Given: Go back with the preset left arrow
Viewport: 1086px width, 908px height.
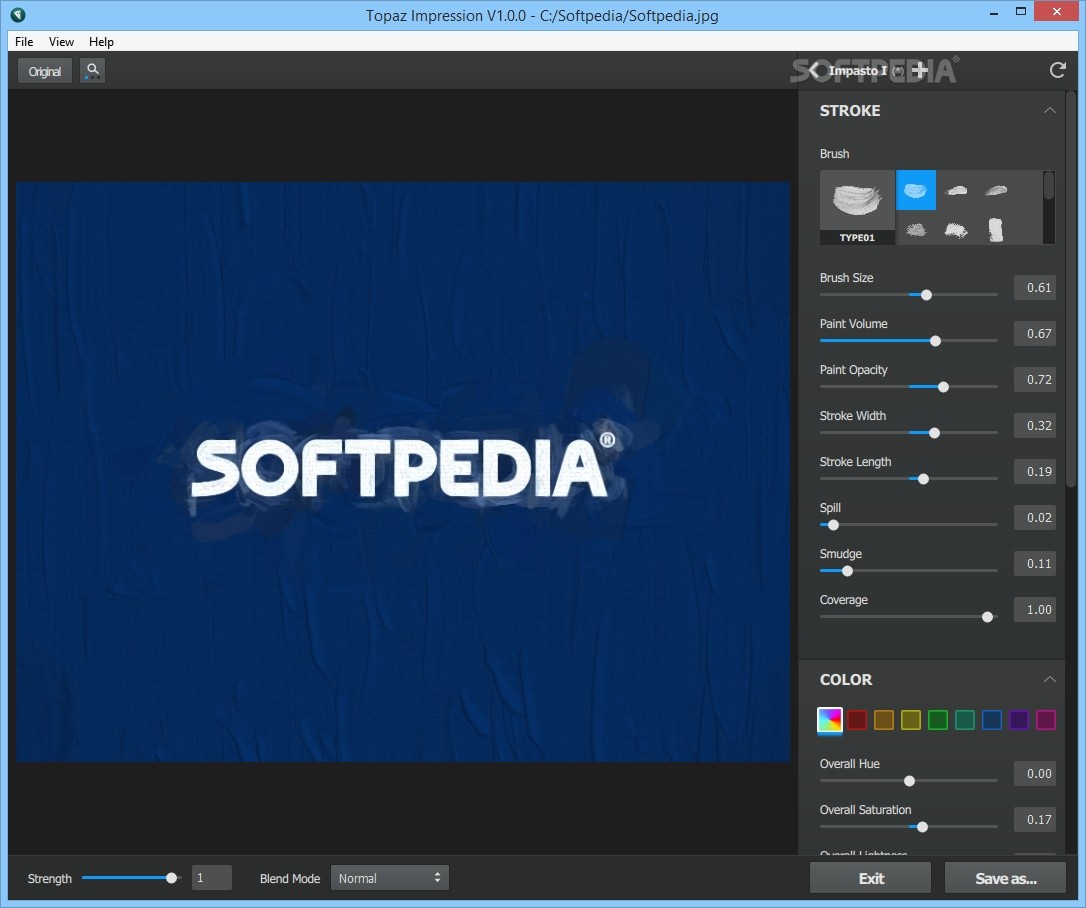Looking at the screenshot, I should tap(814, 70).
